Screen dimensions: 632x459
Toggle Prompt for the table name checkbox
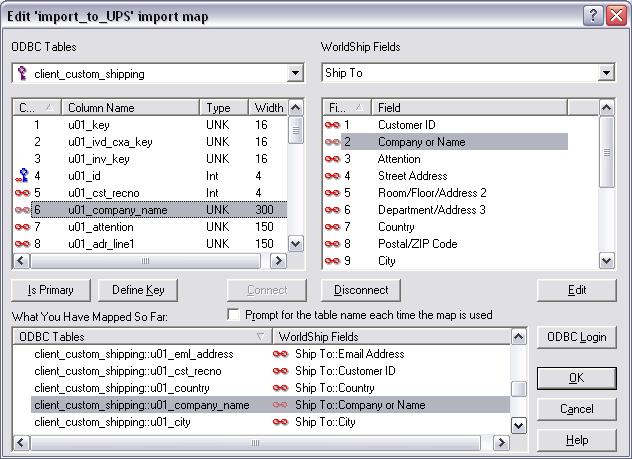tap(233, 314)
